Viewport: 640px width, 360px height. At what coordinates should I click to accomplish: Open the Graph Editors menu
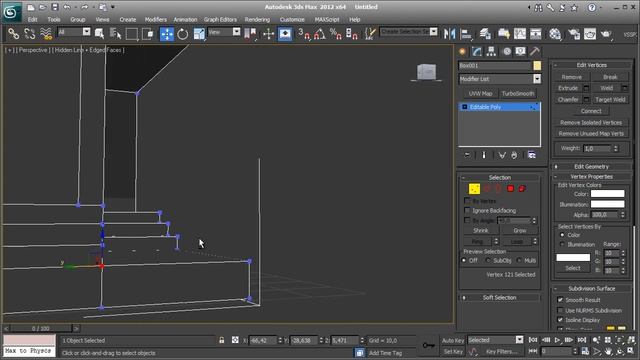220,20
